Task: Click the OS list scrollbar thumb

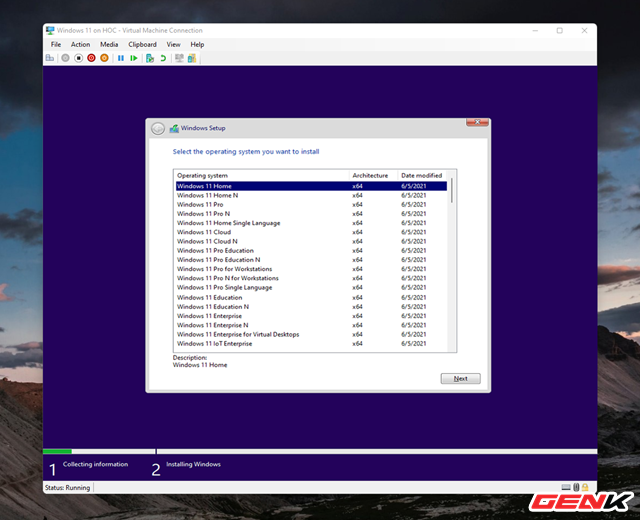Action: pos(452,190)
